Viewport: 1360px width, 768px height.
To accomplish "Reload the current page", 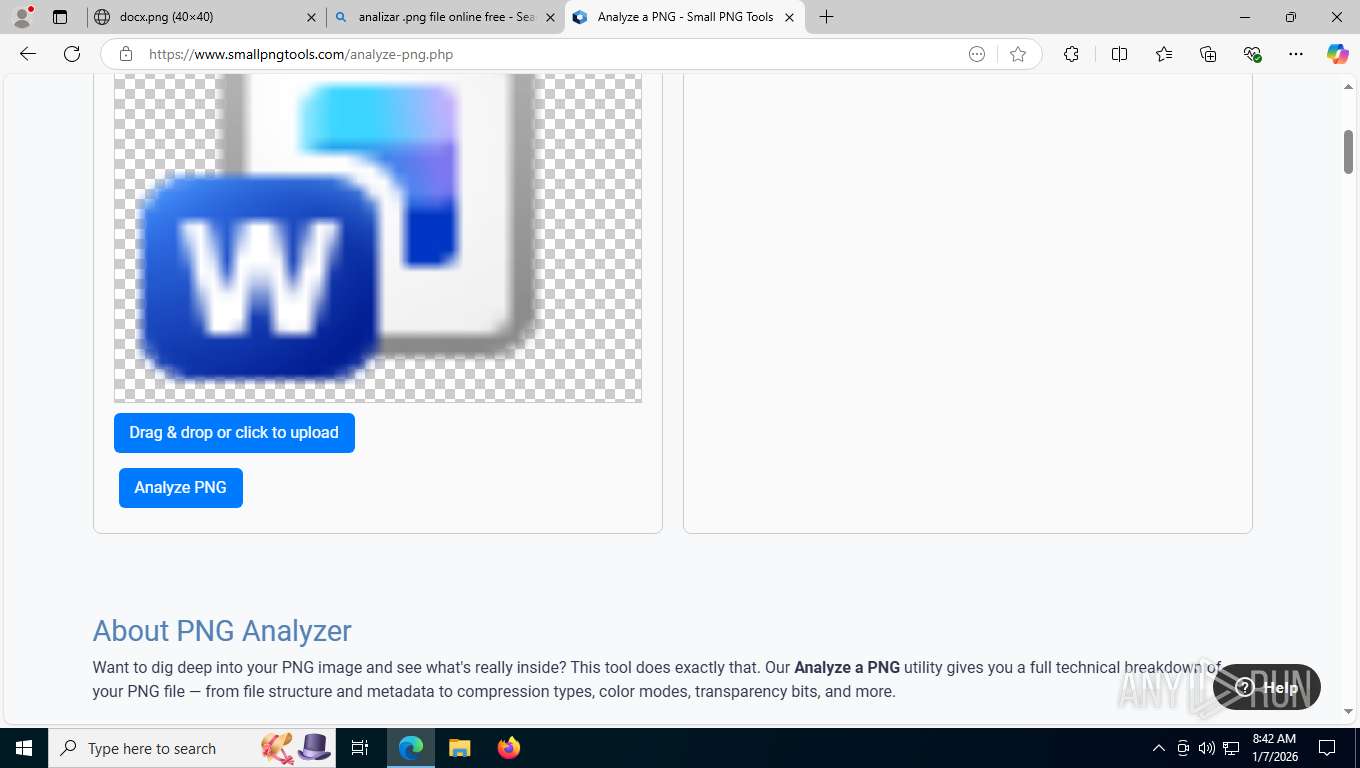I will pyautogui.click(x=72, y=54).
